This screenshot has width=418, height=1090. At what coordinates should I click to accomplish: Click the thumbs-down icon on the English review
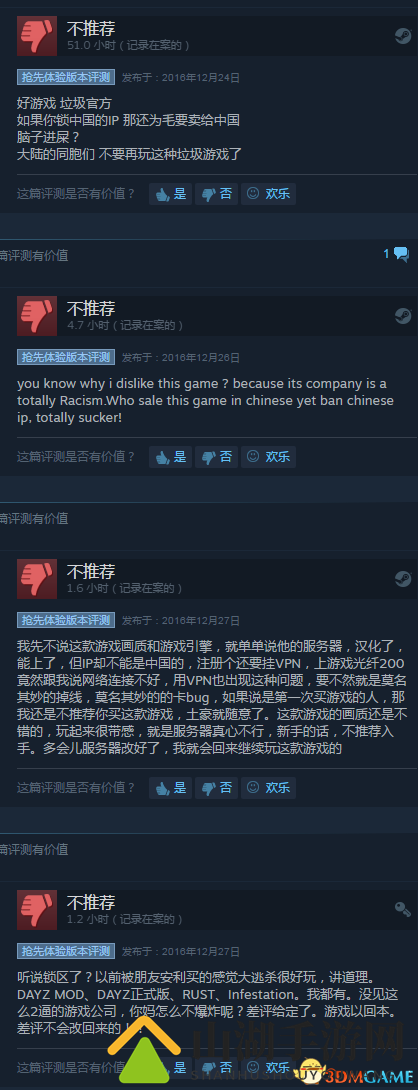pos(37,316)
